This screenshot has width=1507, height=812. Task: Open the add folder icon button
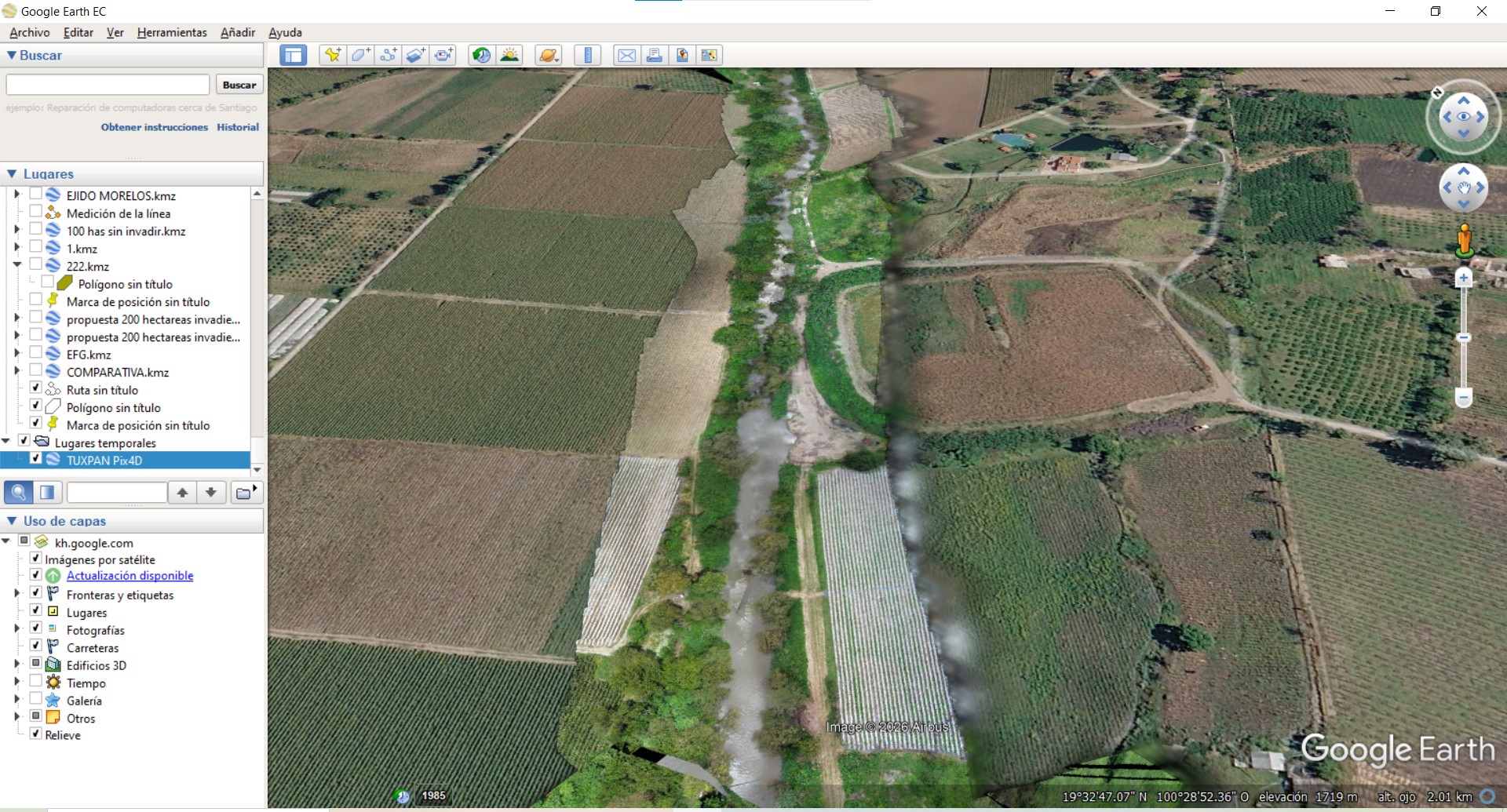click(x=246, y=493)
